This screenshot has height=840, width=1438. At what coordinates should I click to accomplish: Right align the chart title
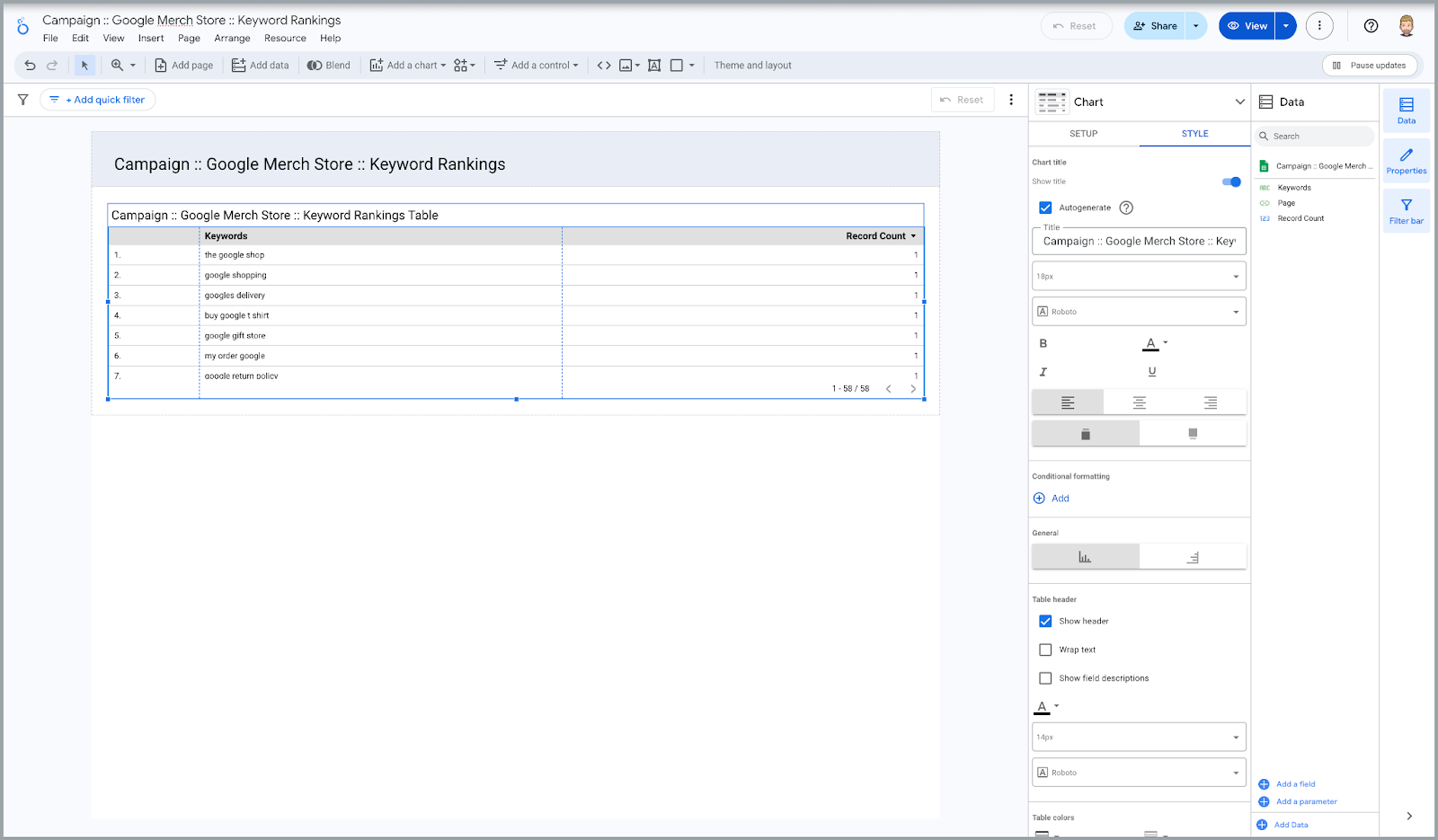(1211, 402)
